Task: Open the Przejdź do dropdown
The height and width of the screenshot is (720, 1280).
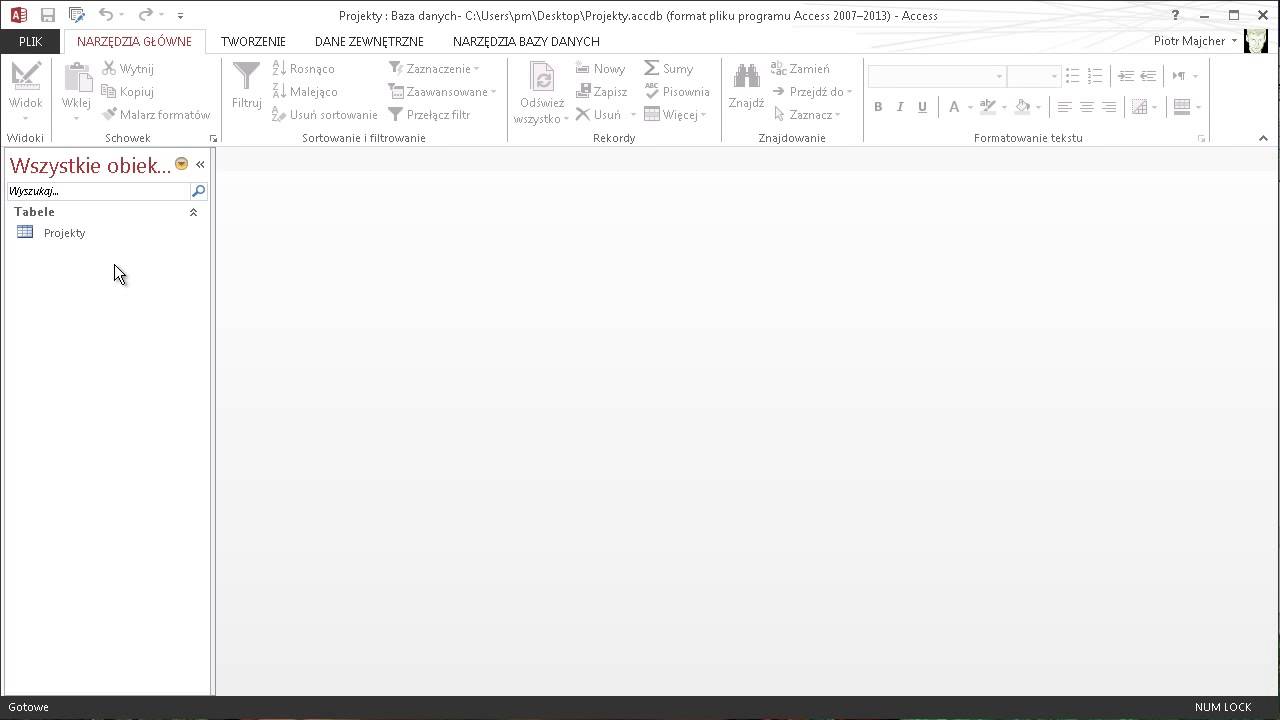Action: (812, 92)
